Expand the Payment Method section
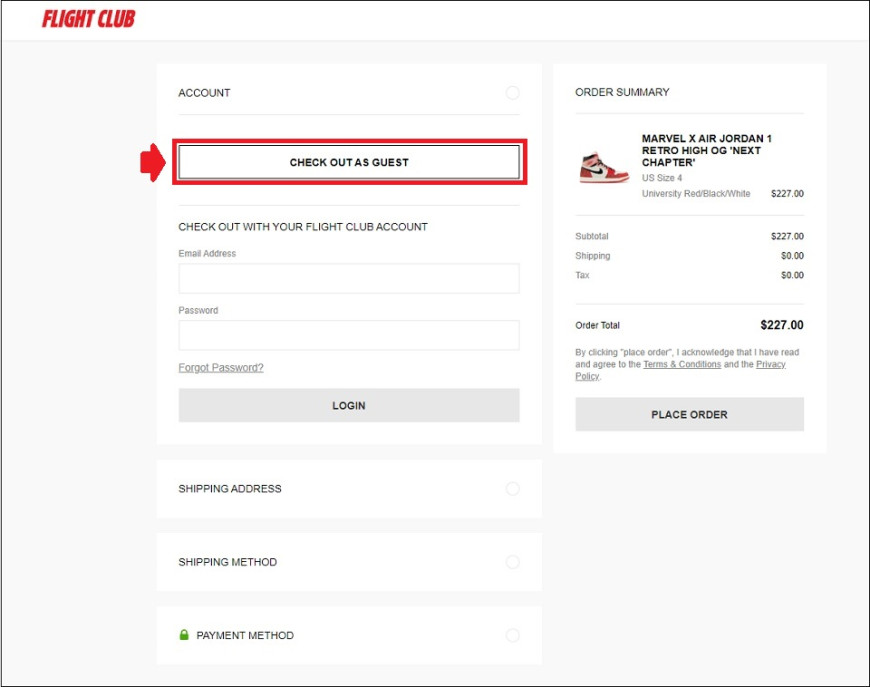870x687 pixels. pyautogui.click(x=349, y=635)
